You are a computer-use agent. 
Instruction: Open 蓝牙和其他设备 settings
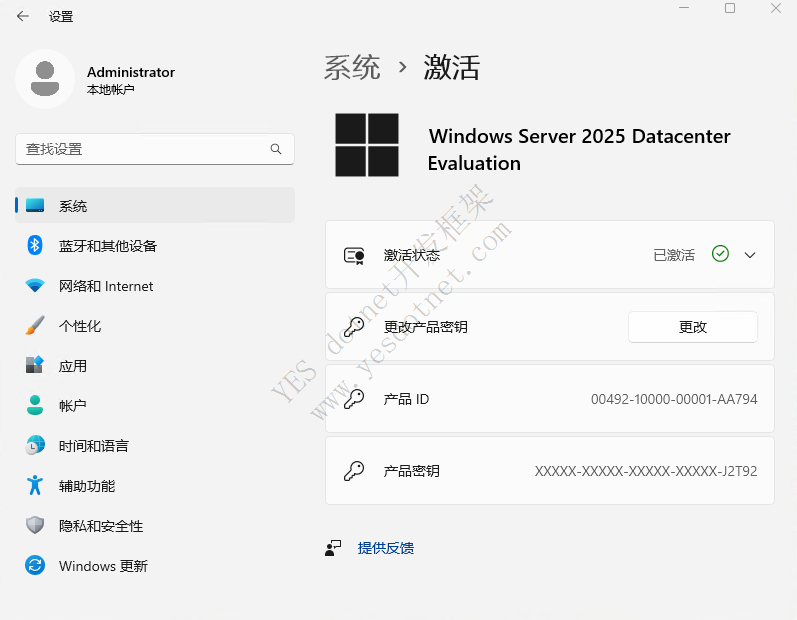pos(155,245)
